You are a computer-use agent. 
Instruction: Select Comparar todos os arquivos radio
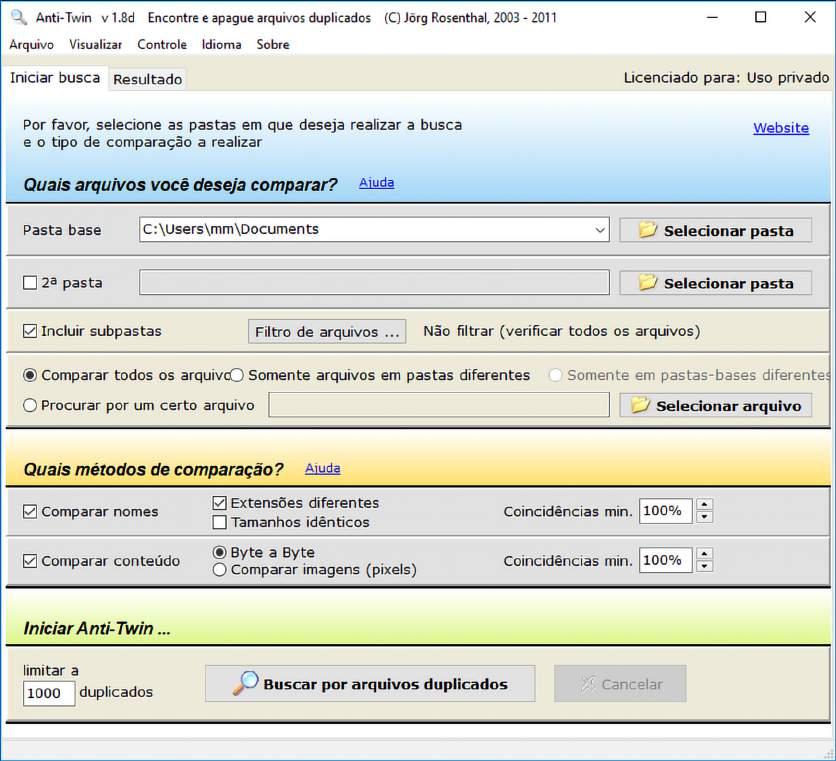(x=30, y=375)
